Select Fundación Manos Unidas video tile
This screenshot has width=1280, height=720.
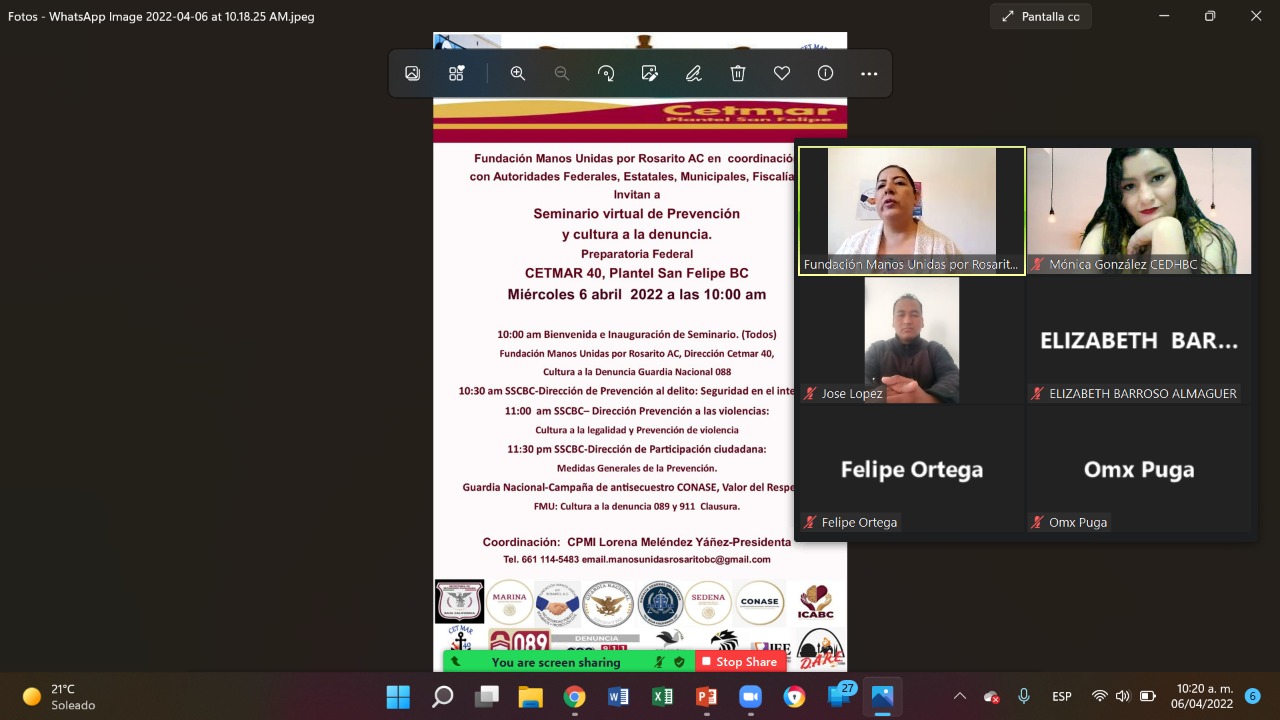tap(912, 211)
